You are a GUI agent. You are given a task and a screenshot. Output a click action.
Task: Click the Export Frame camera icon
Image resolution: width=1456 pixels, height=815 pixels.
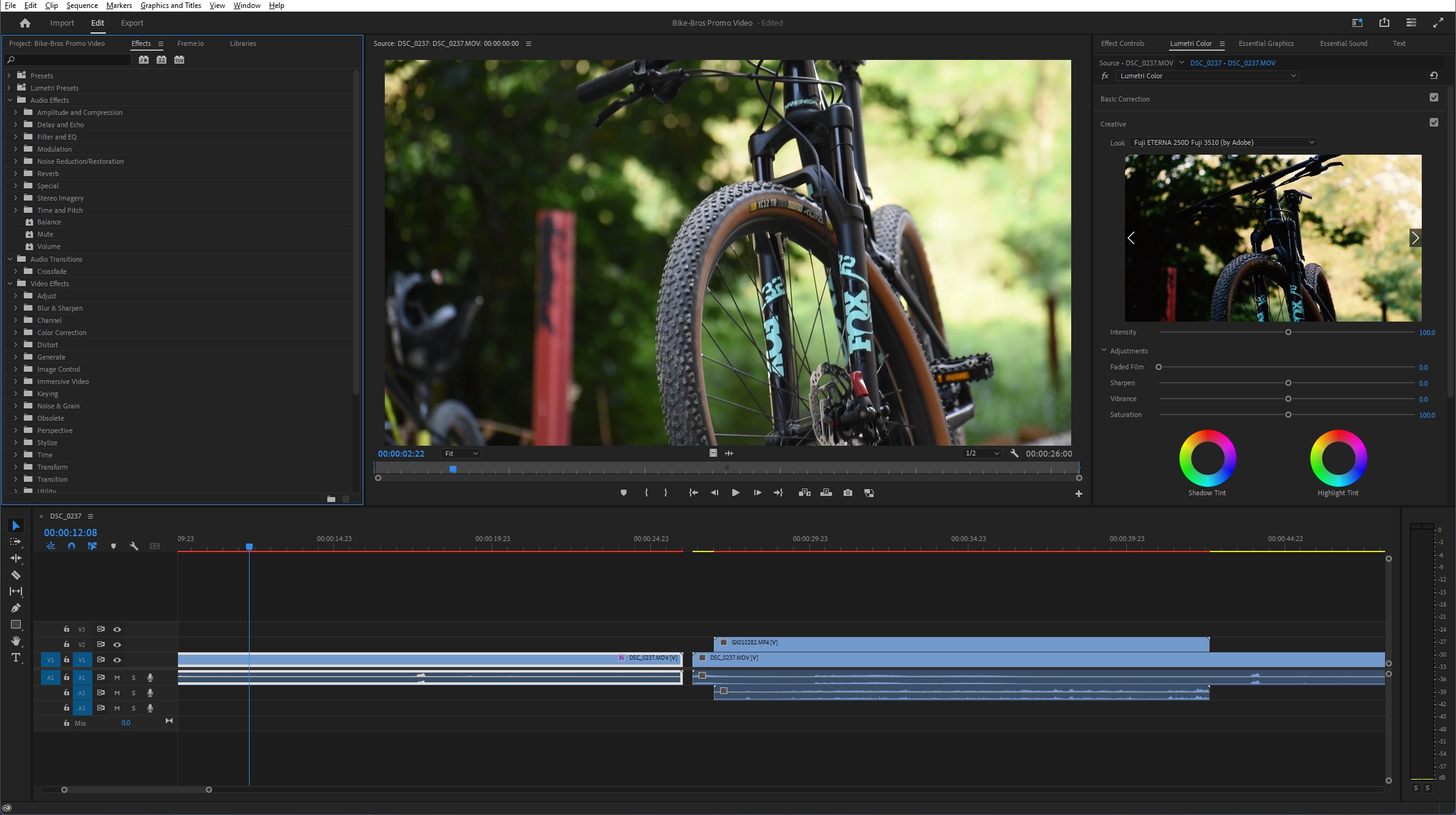(x=847, y=493)
